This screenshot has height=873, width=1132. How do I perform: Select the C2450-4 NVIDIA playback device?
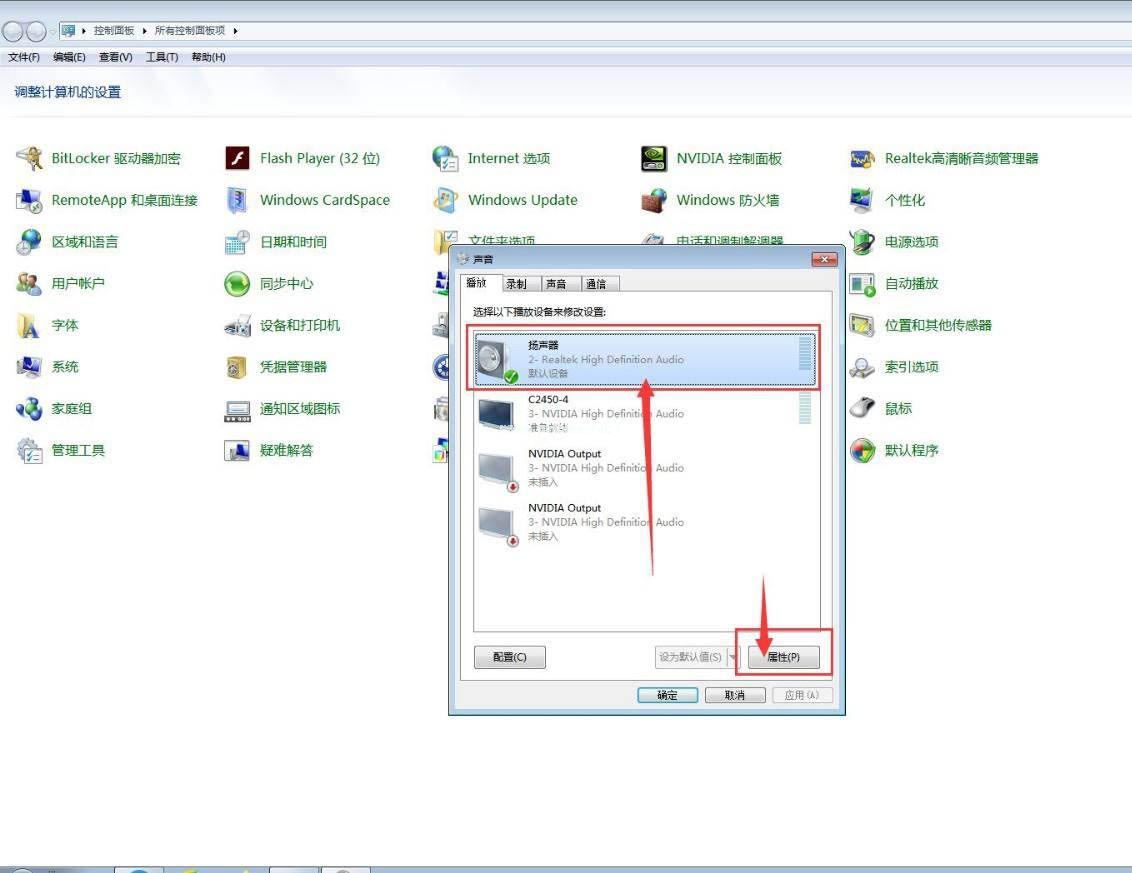click(x=644, y=413)
